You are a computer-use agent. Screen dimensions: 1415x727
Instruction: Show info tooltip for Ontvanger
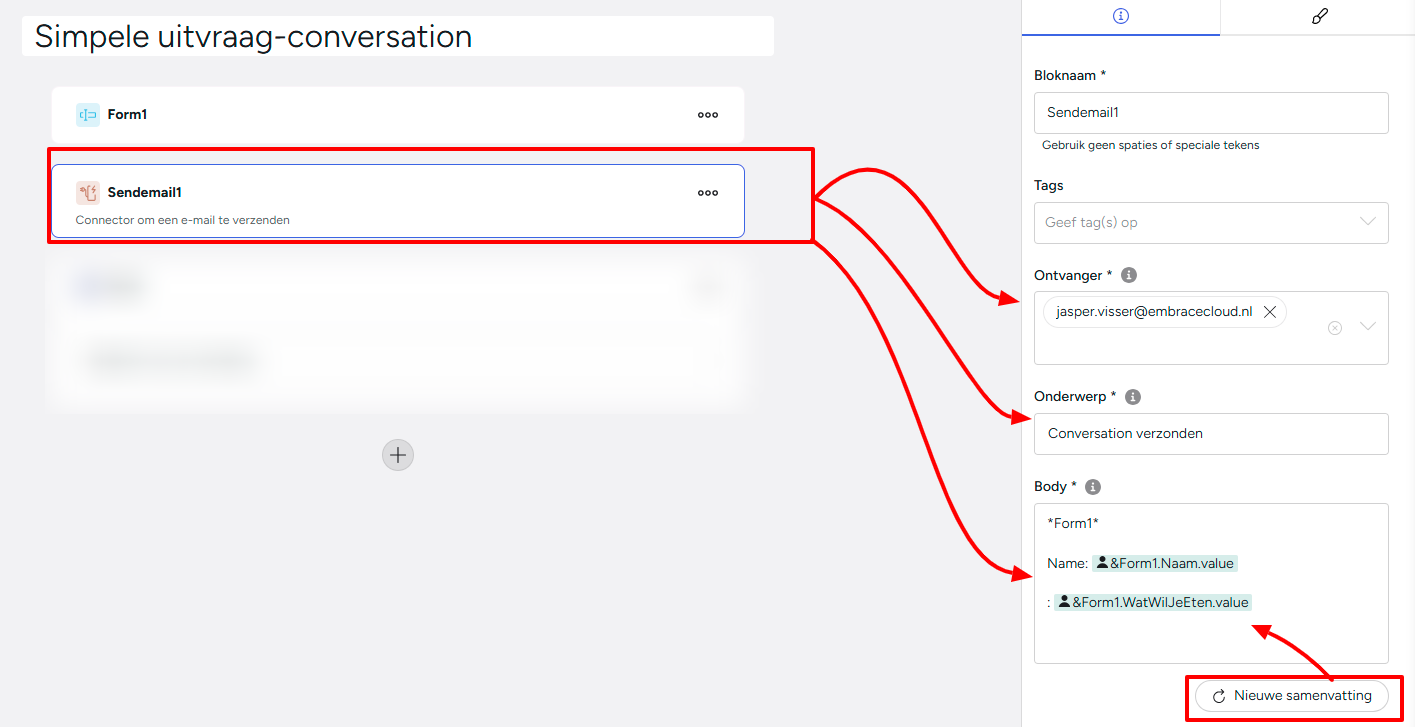[x=1129, y=275]
